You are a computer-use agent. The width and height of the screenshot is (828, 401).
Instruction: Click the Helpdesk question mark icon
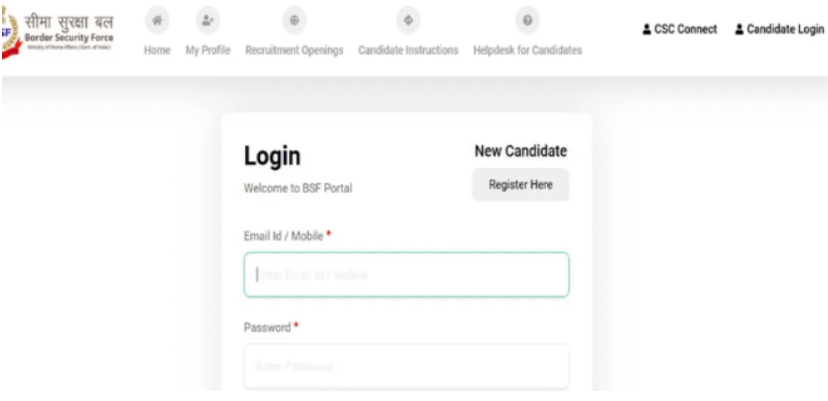tap(527, 20)
